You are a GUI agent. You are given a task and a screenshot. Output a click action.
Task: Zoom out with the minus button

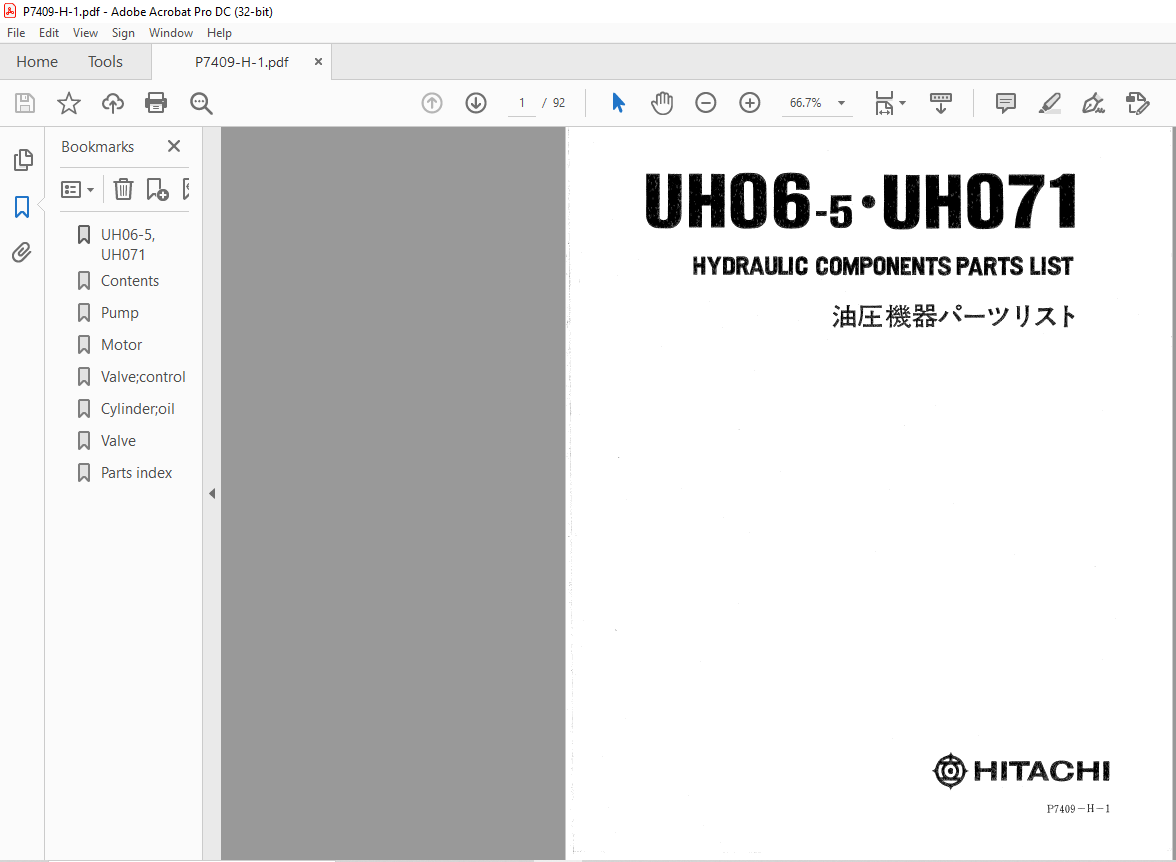click(706, 103)
